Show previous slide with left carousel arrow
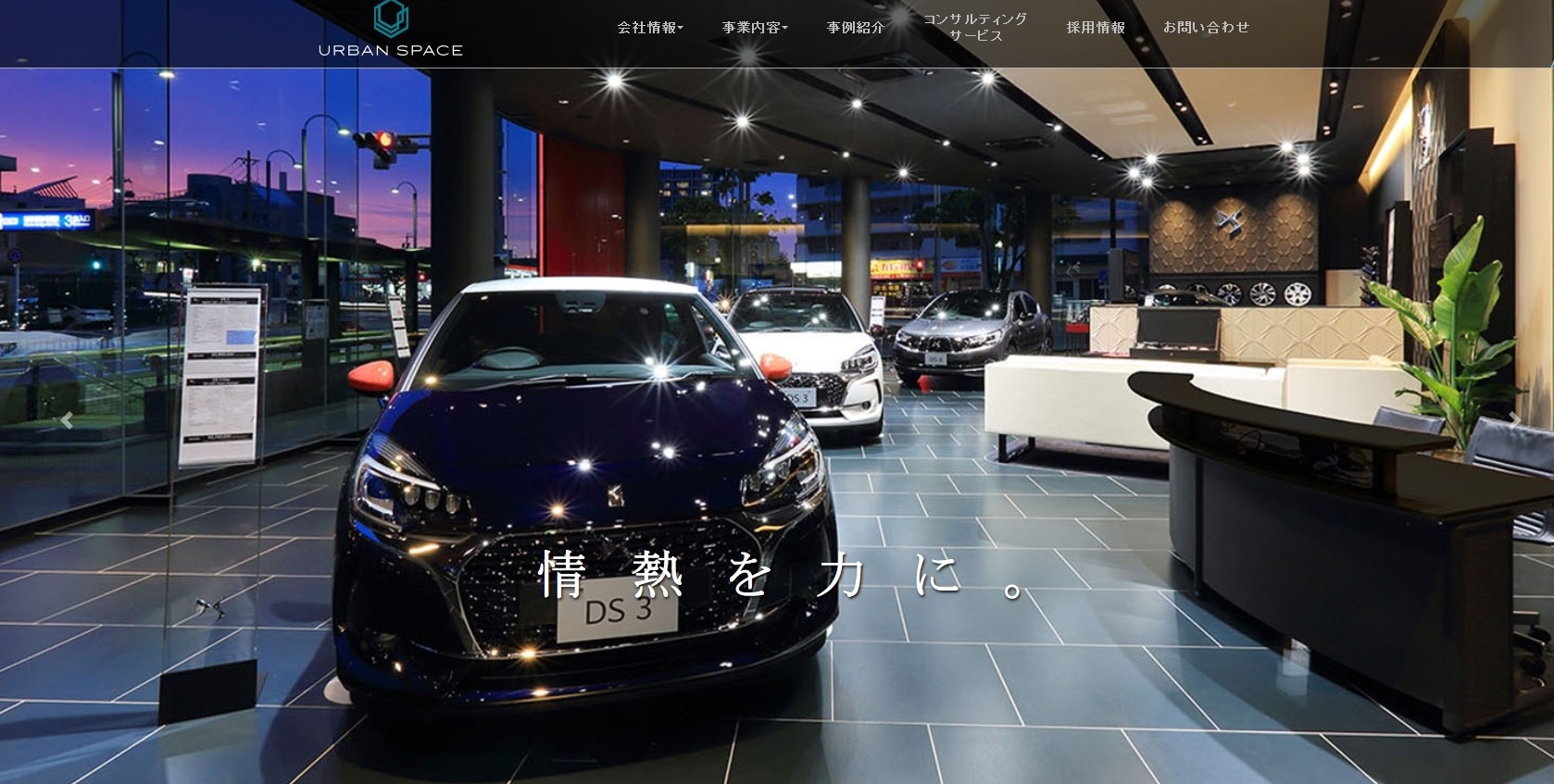This screenshot has width=1554, height=784. pos(67,421)
